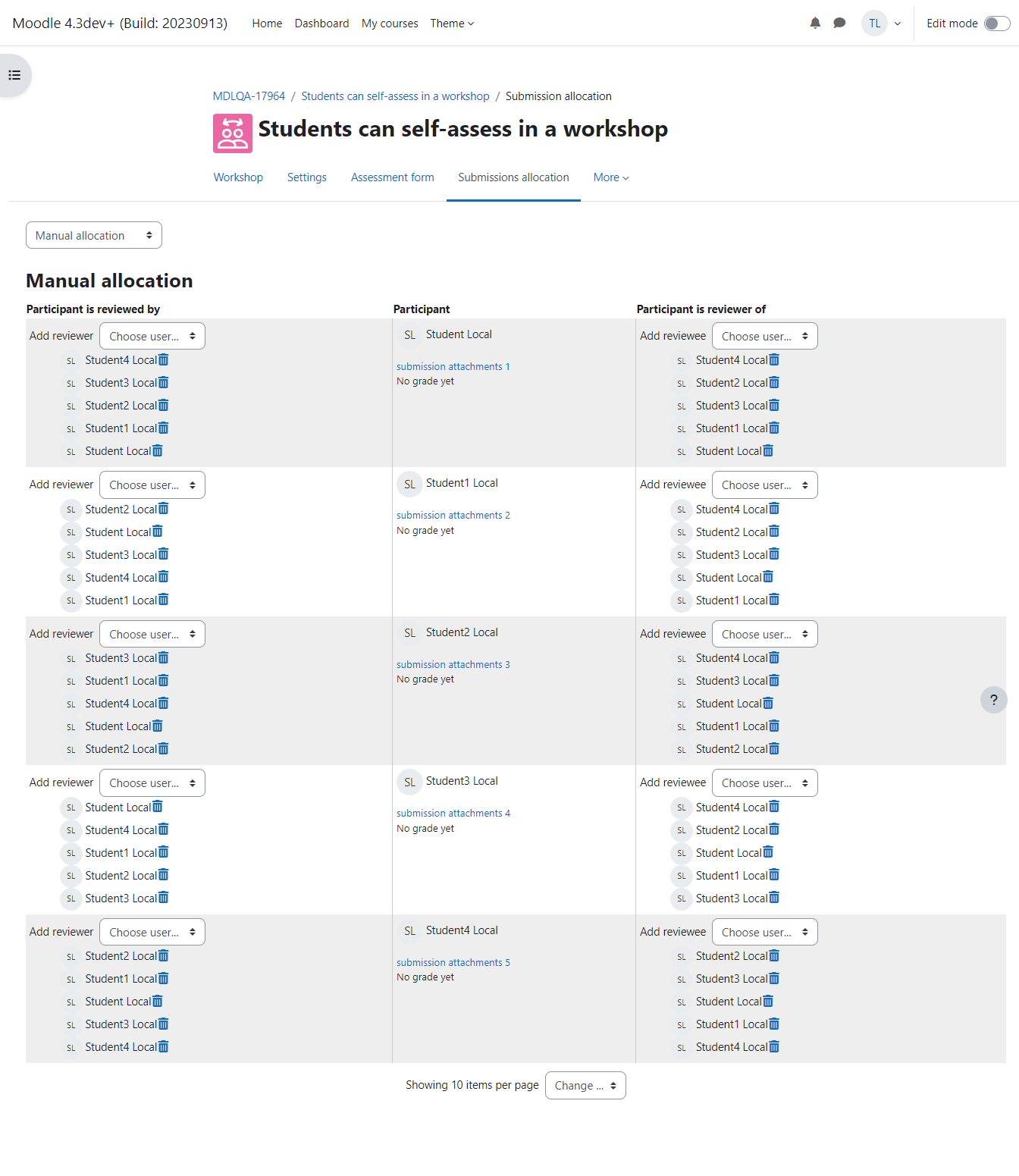
Task: Delete reviewer Student2 Local for Student1 Local
Action: click(x=164, y=509)
